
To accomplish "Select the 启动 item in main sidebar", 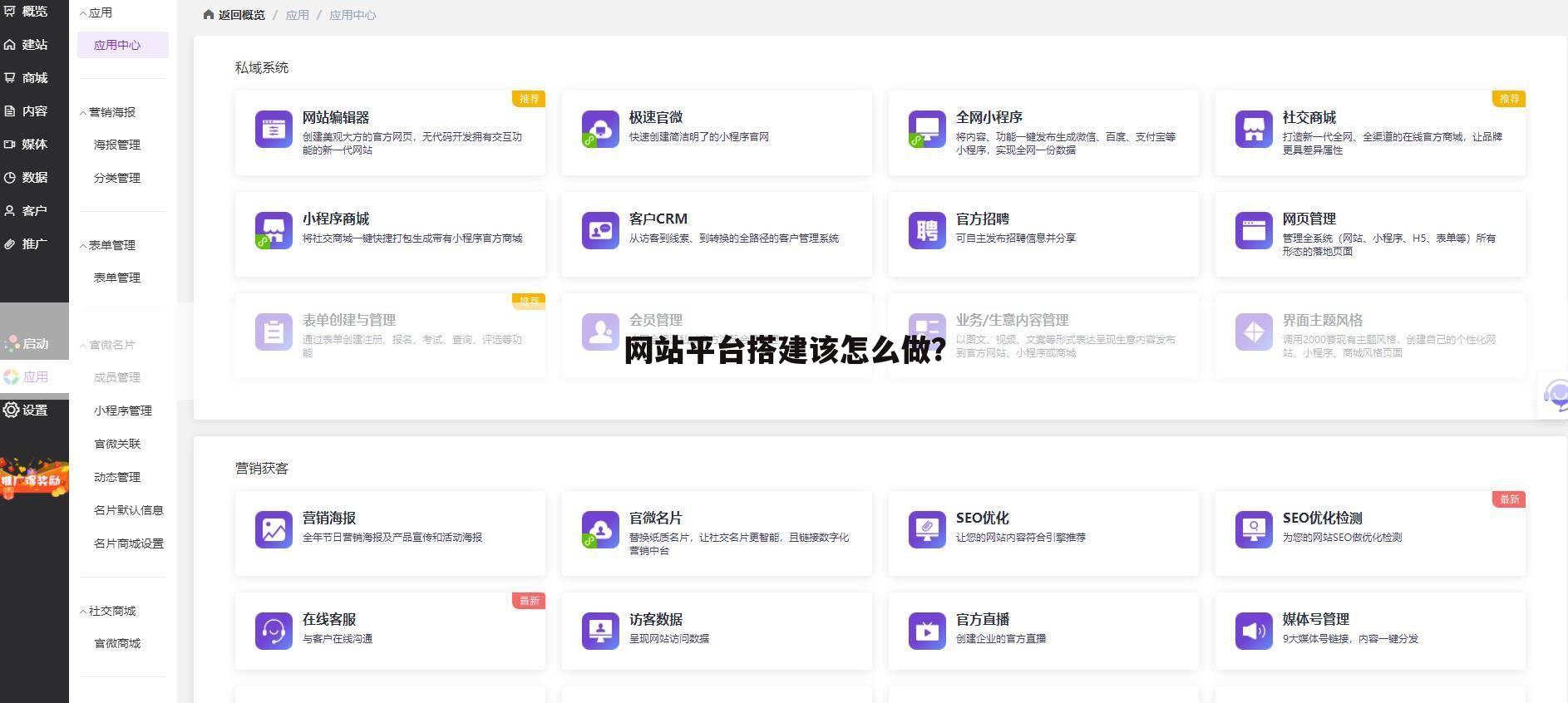I will (34, 343).
